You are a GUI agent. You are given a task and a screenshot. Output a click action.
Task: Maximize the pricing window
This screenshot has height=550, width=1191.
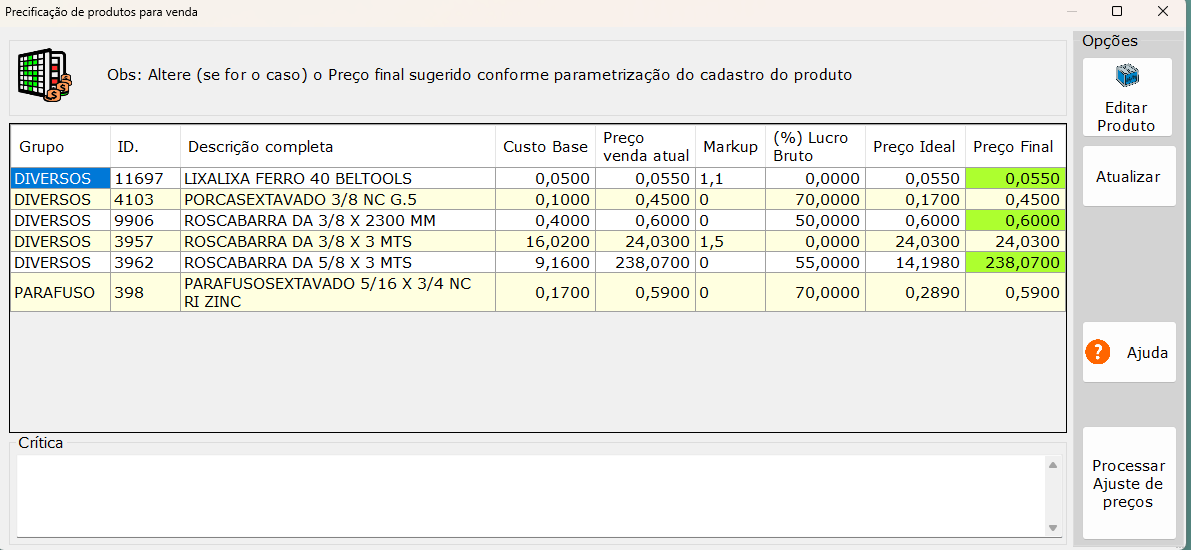tap(1117, 12)
